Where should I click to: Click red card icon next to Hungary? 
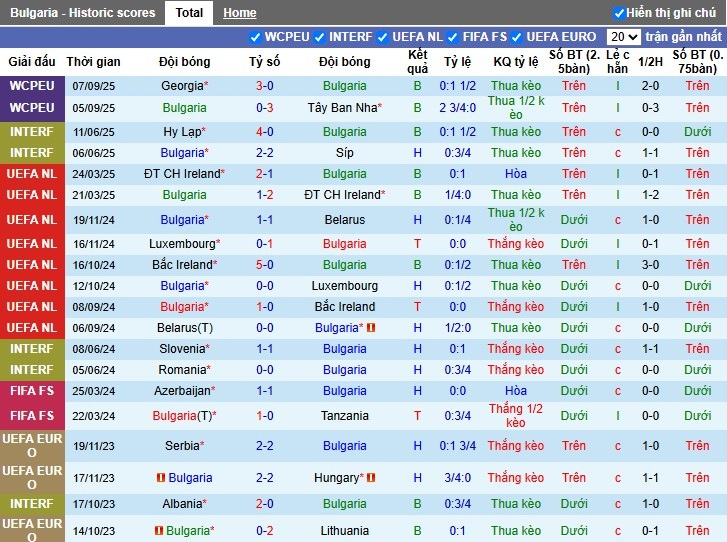370,478
